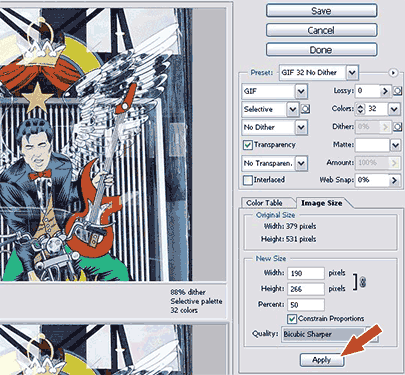Switch to the Color Table tab
Screen dimensions: 405x375
(x=265, y=203)
